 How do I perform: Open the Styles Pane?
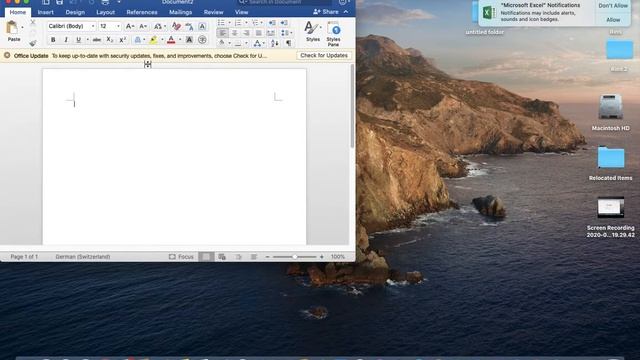[333, 34]
